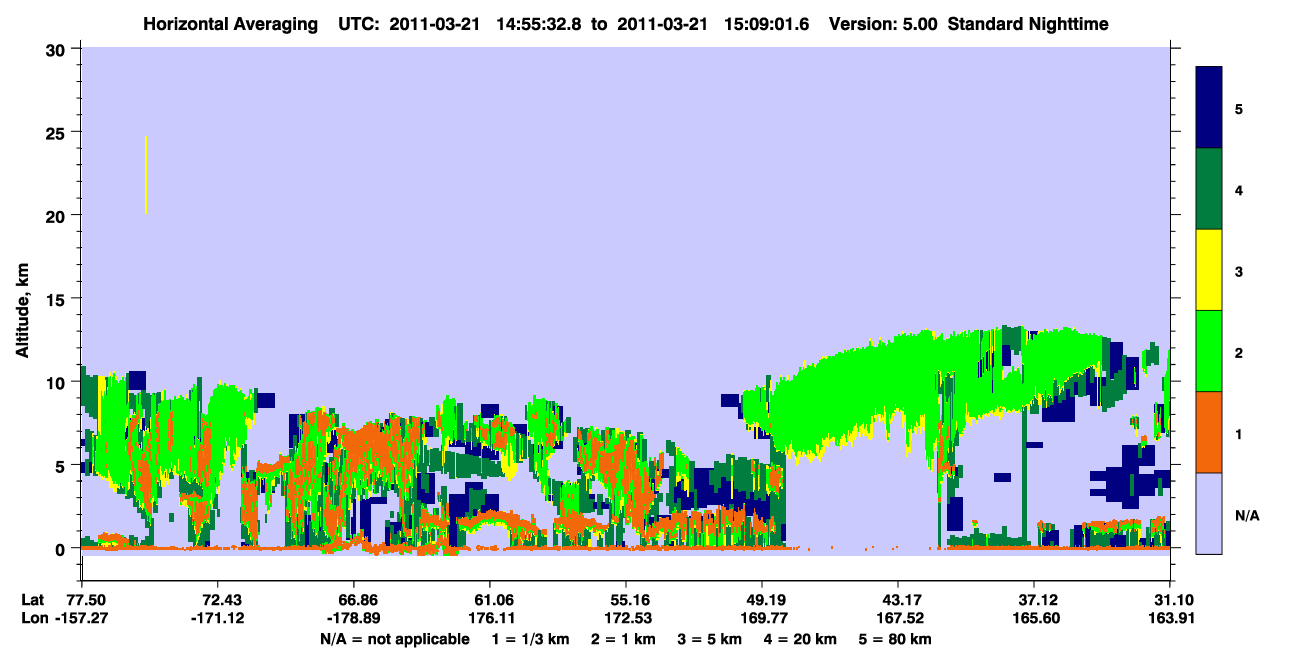The width and height of the screenshot is (1300, 667).
Task: Click the lavender N/A color swatch
Action: 1209,513
